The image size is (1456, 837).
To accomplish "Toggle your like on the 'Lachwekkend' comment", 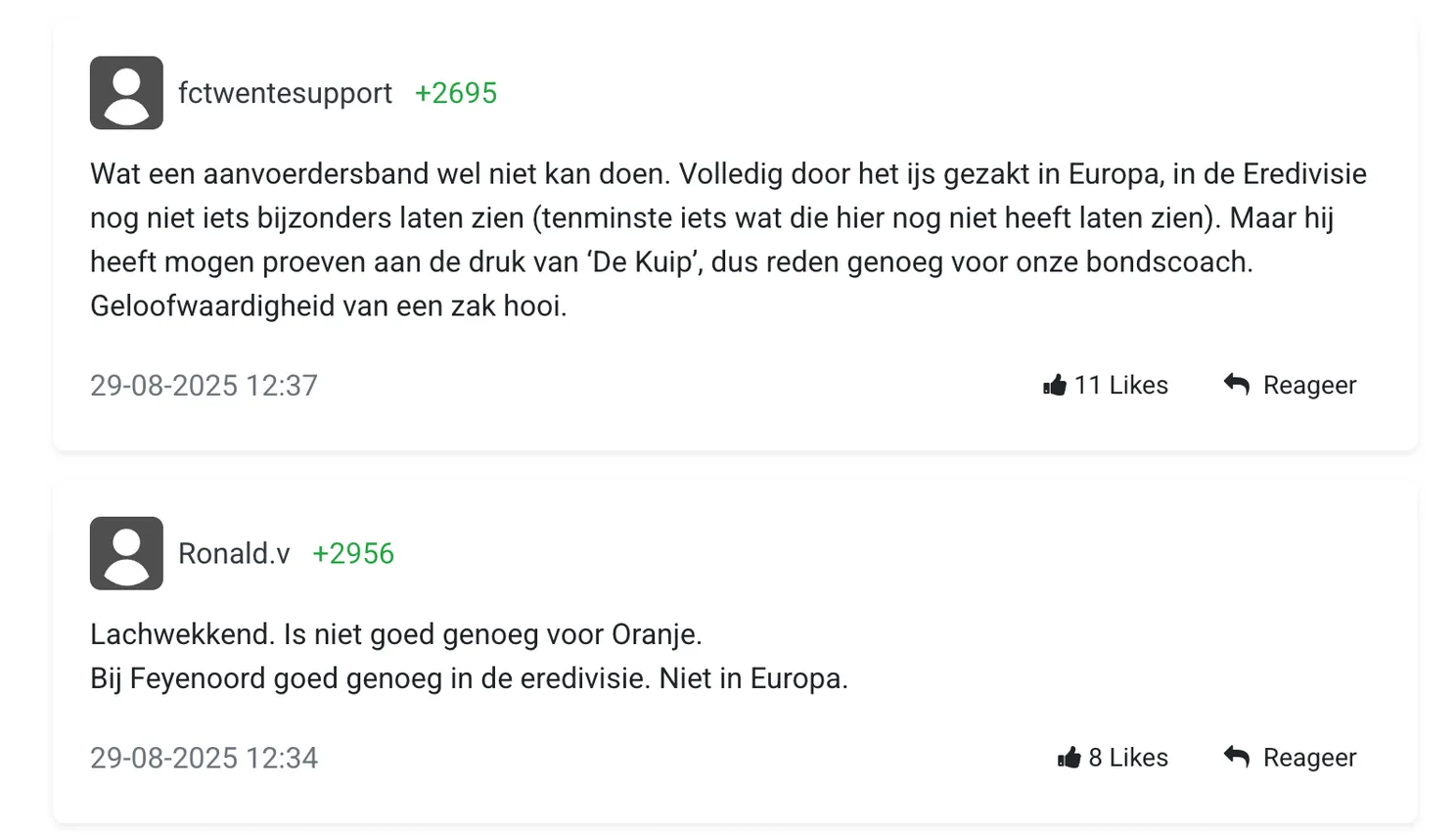I will [1112, 756].
